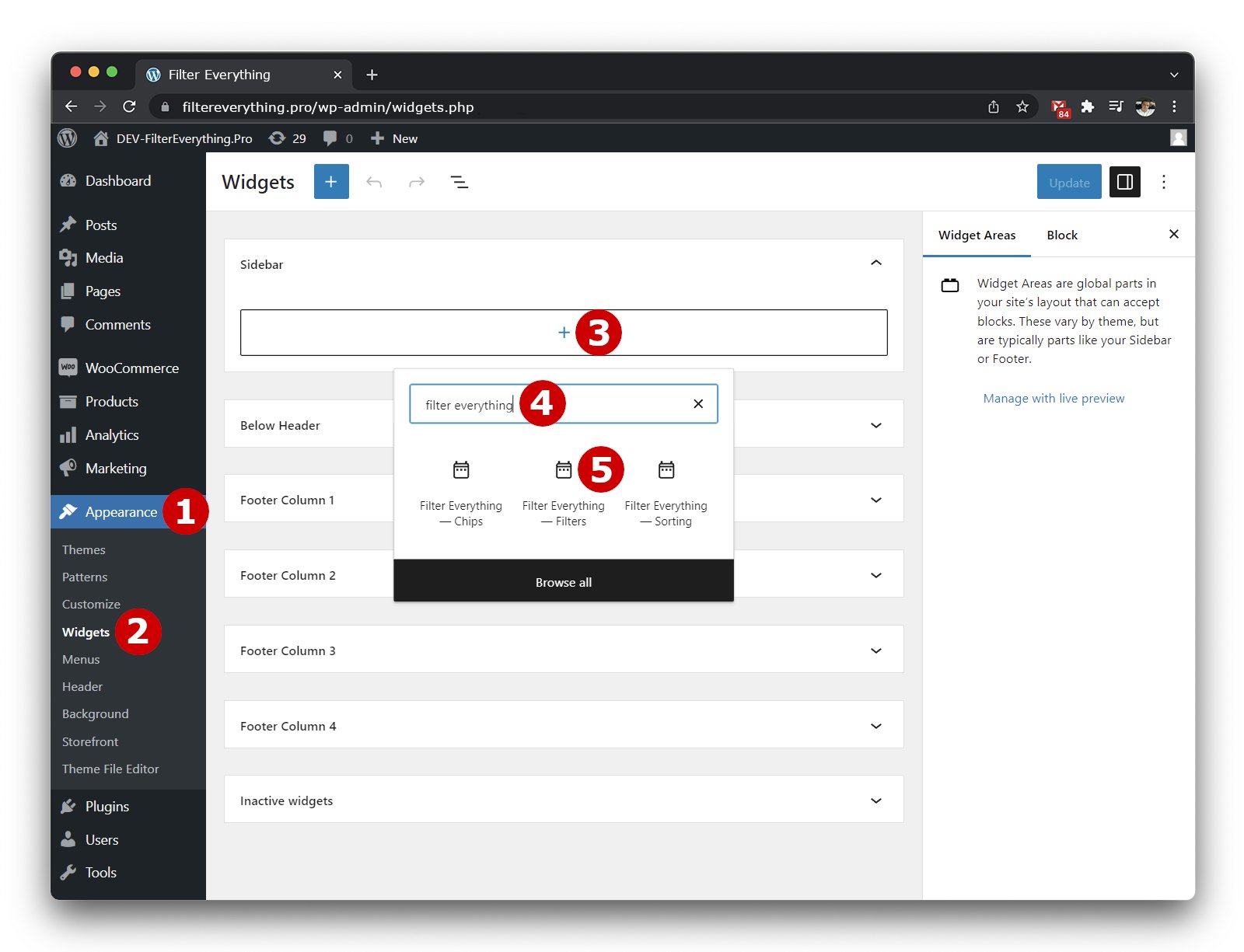Insert the Filter Everything — Filters widget
The width and height of the screenshot is (1244, 952).
563,488
